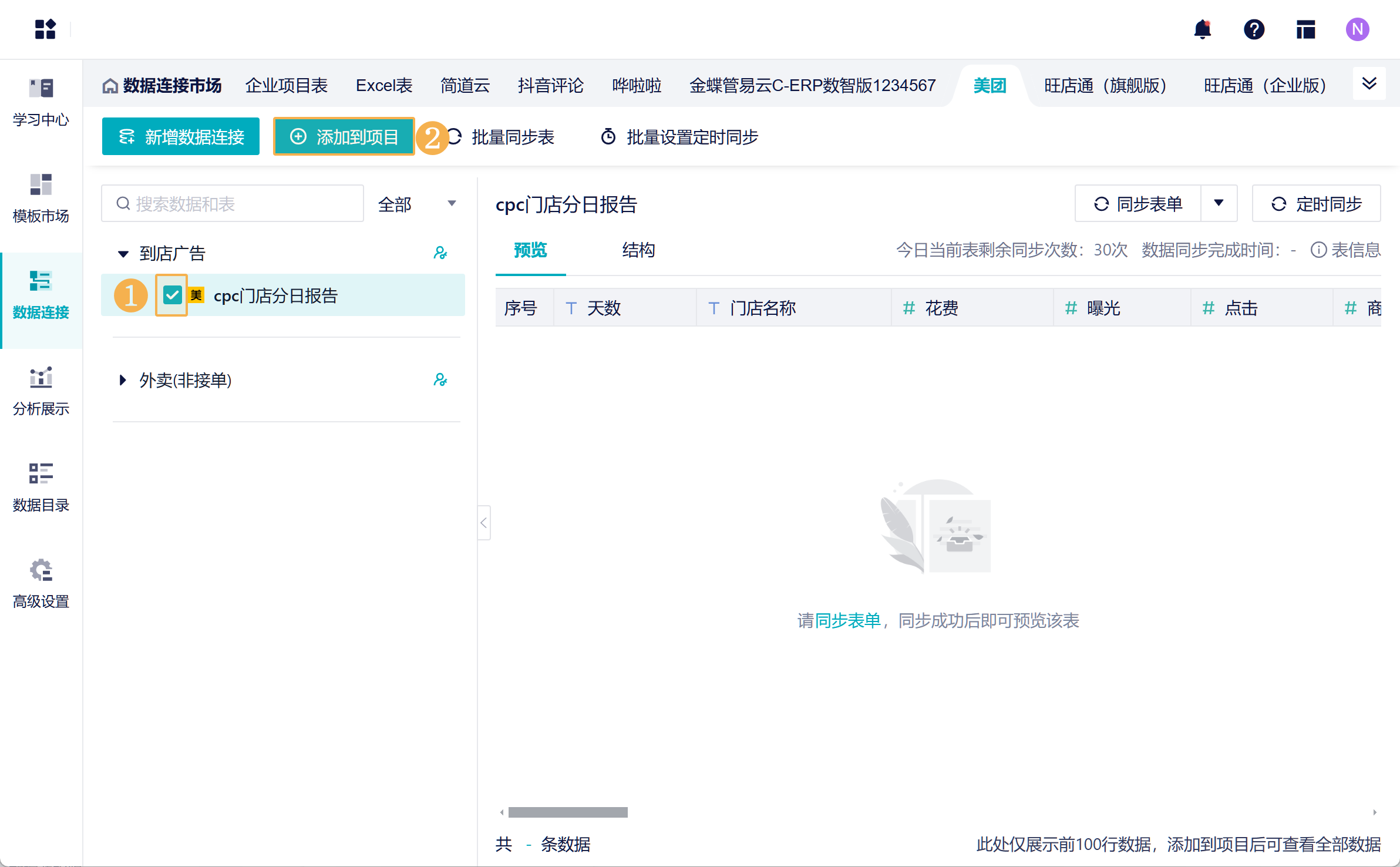
Task: Click the scrollbar left arrow
Action: [502, 812]
